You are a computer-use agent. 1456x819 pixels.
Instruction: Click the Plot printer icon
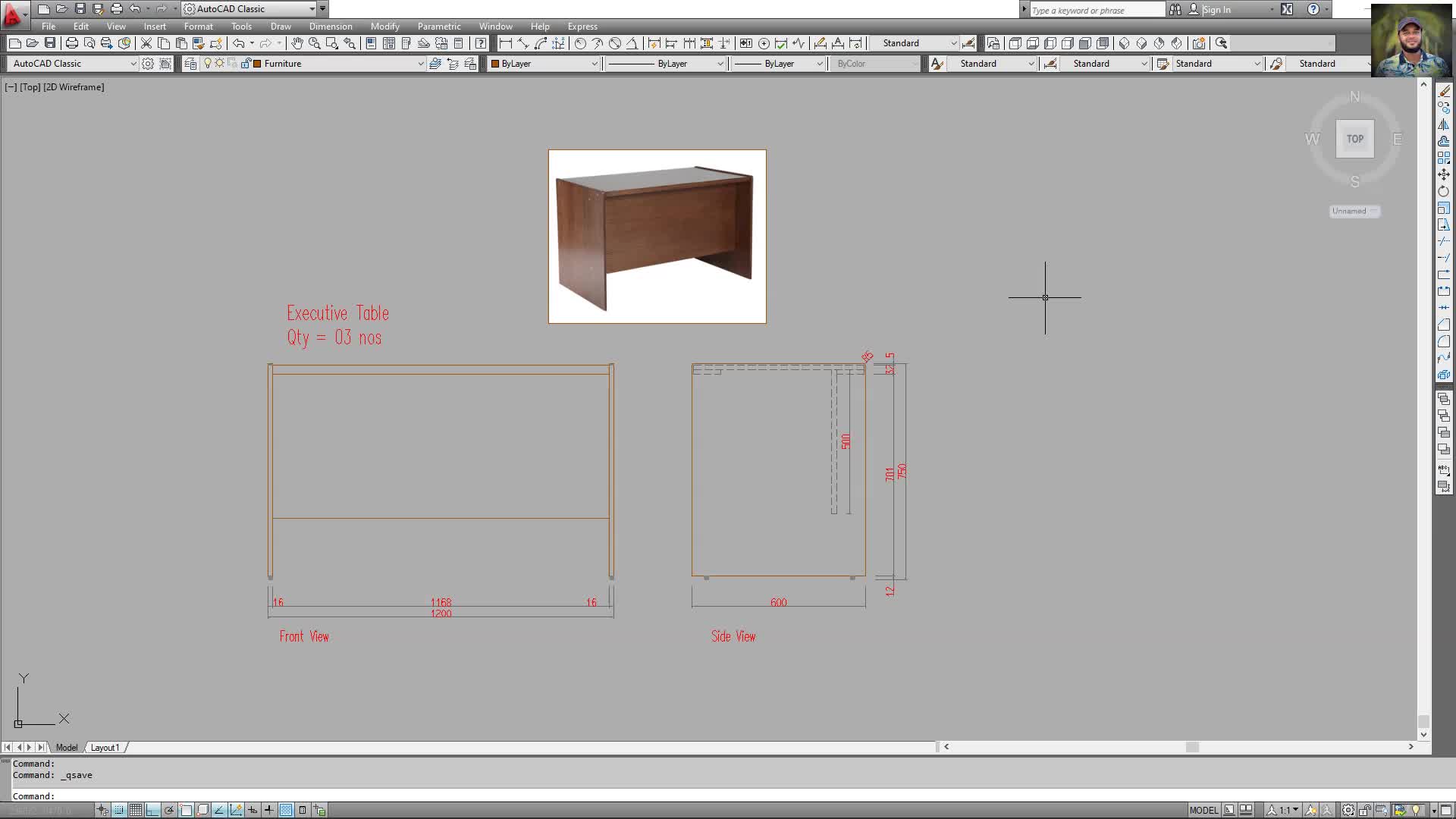pos(71,43)
